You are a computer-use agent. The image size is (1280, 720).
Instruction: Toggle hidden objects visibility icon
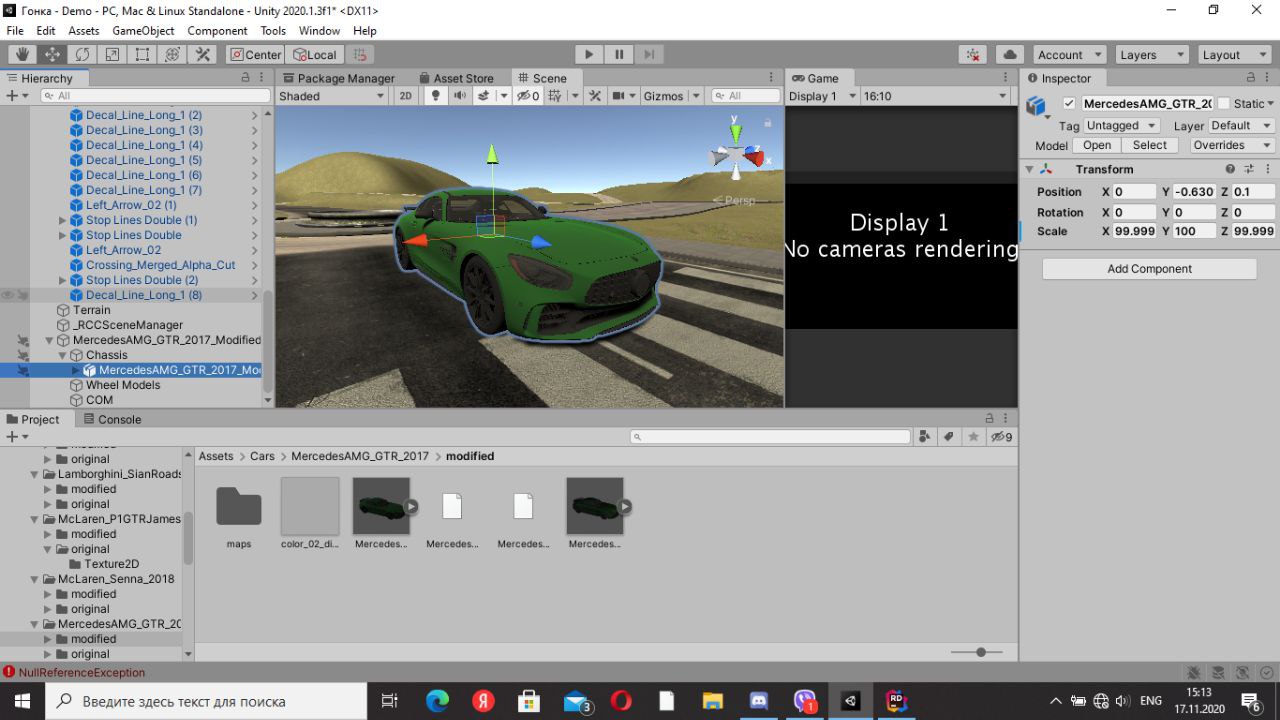click(x=528, y=96)
